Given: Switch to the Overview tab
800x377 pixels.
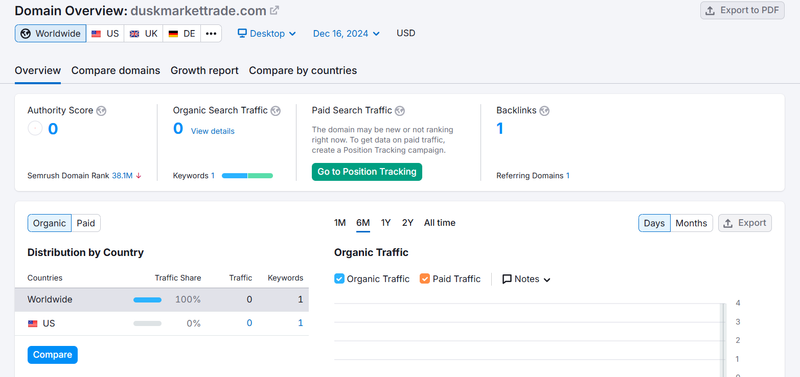Looking at the screenshot, I should [38, 71].
